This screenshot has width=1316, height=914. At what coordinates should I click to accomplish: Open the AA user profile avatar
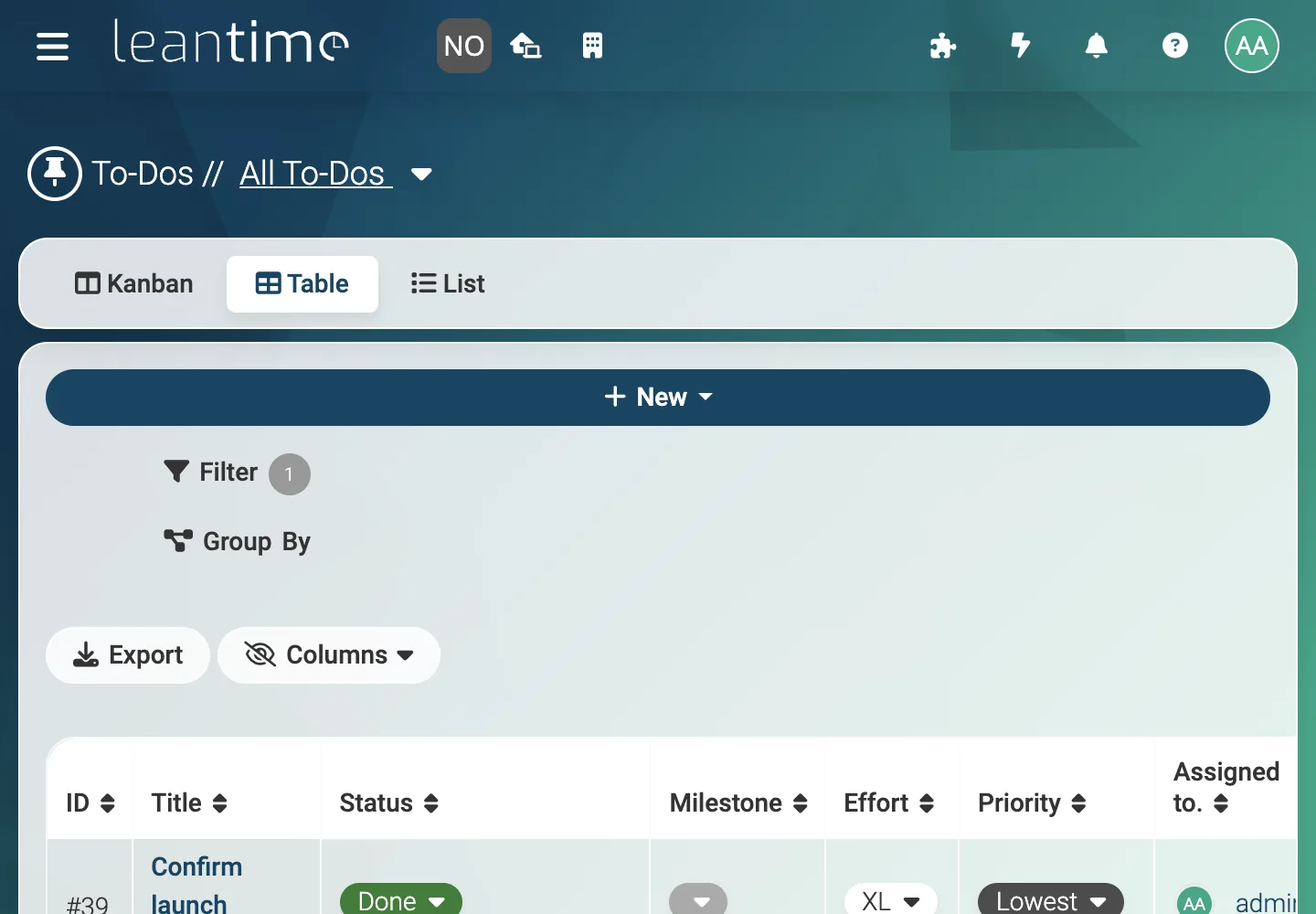[x=1252, y=46]
